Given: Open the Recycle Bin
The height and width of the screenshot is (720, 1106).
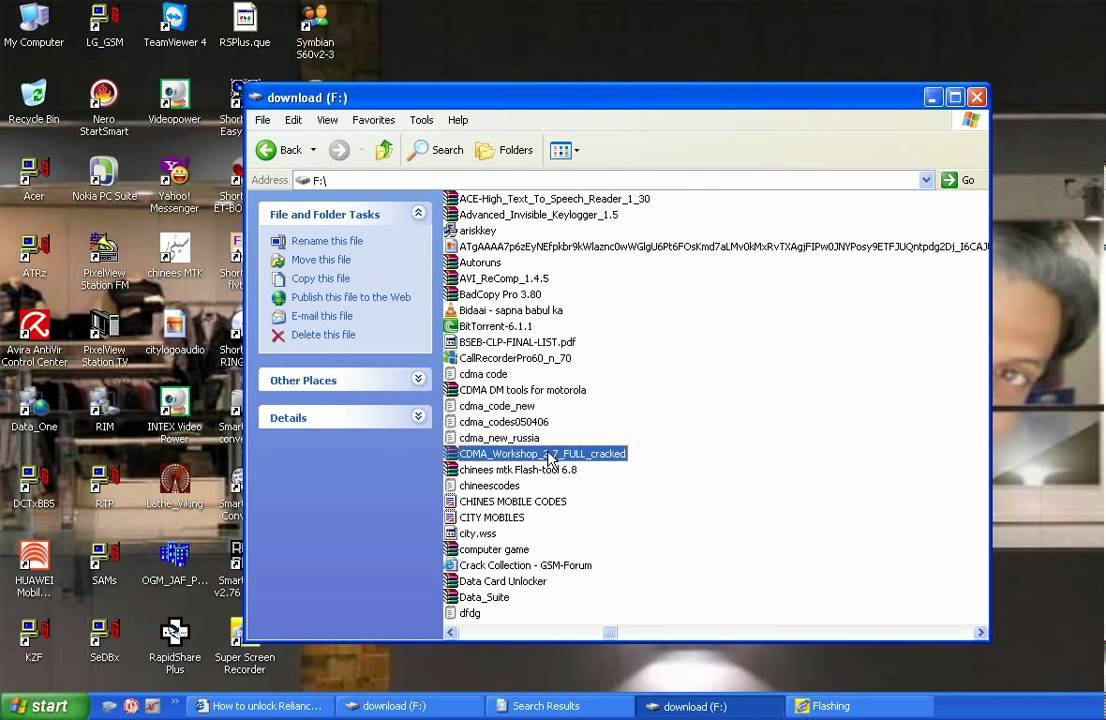Looking at the screenshot, I should [x=33, y=102].
